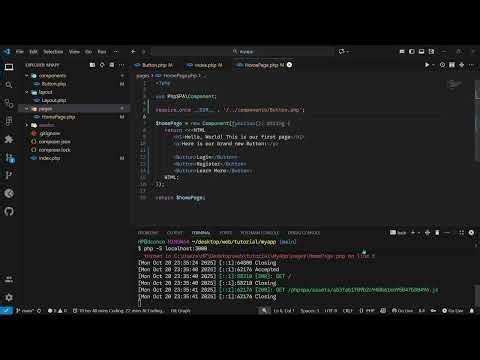
Task: Click the New File icon in Explorer header
Action: click(92, 65)
